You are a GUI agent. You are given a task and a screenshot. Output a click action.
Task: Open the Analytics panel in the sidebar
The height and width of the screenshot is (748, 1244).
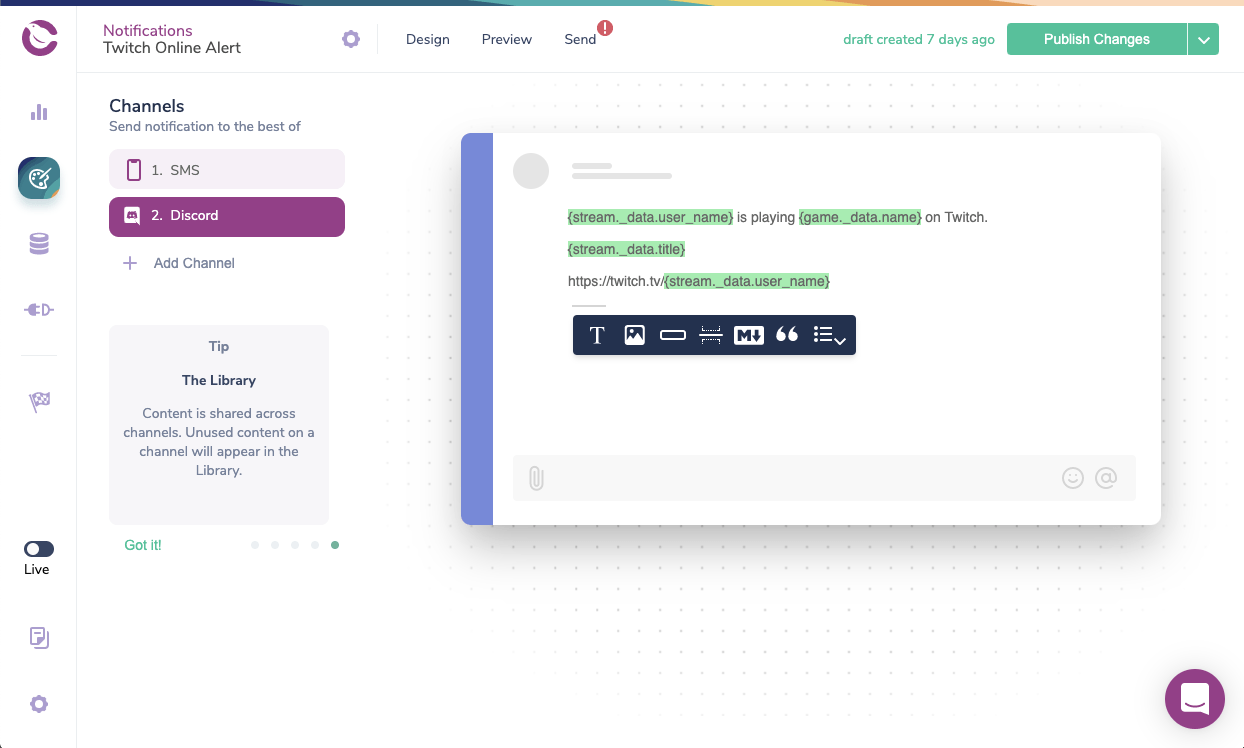38,112
